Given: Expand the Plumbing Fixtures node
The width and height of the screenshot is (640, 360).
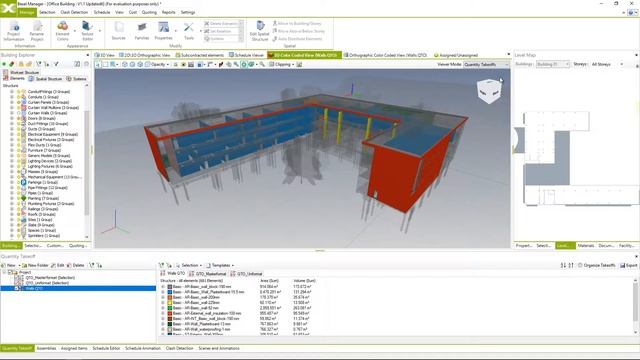Looking at the screenshot, I should [x=12, y=204].
